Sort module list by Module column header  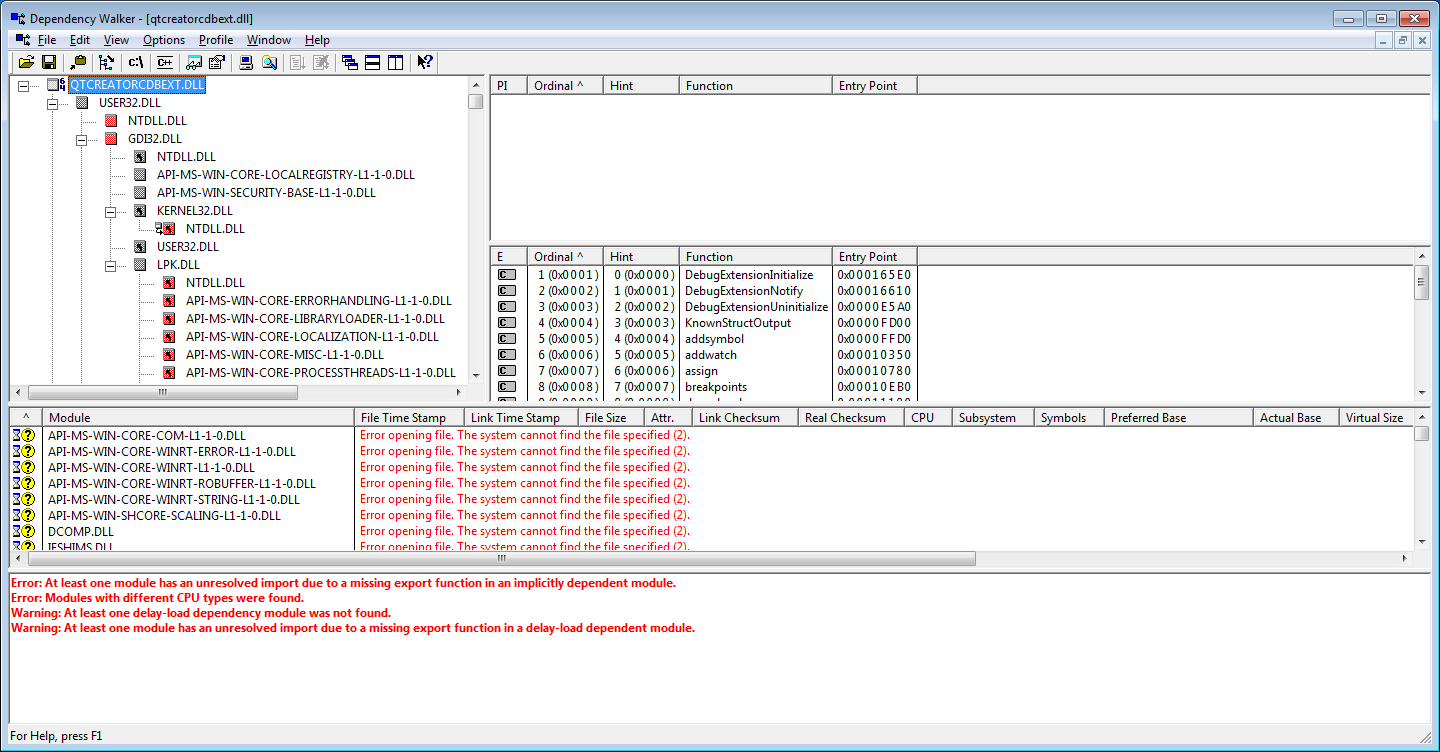point(198,418)
